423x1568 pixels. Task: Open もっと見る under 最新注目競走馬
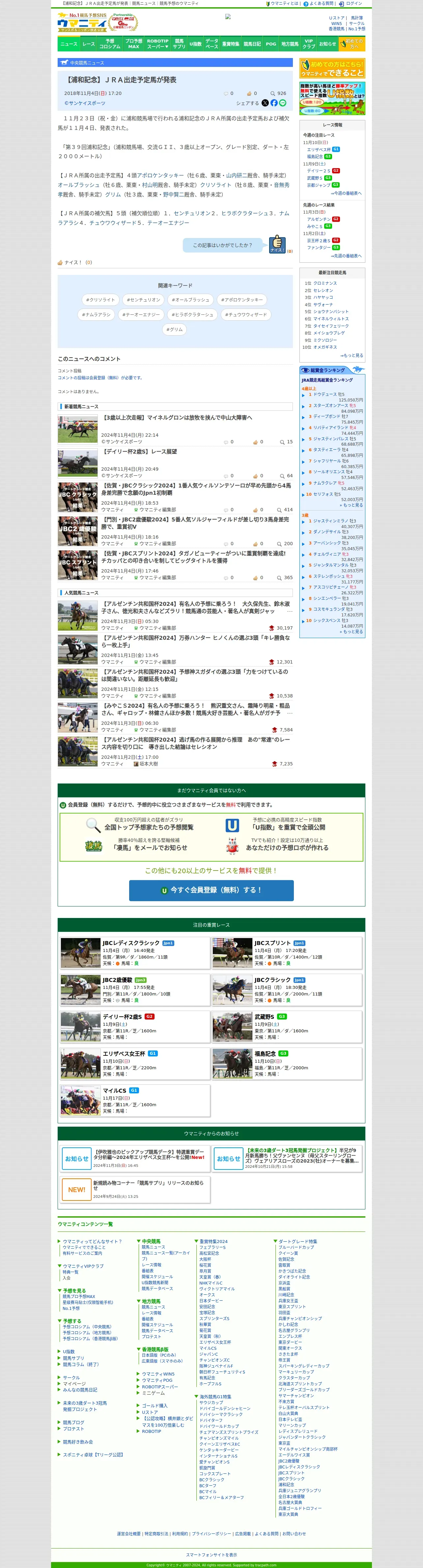click(x=352, y=355)
